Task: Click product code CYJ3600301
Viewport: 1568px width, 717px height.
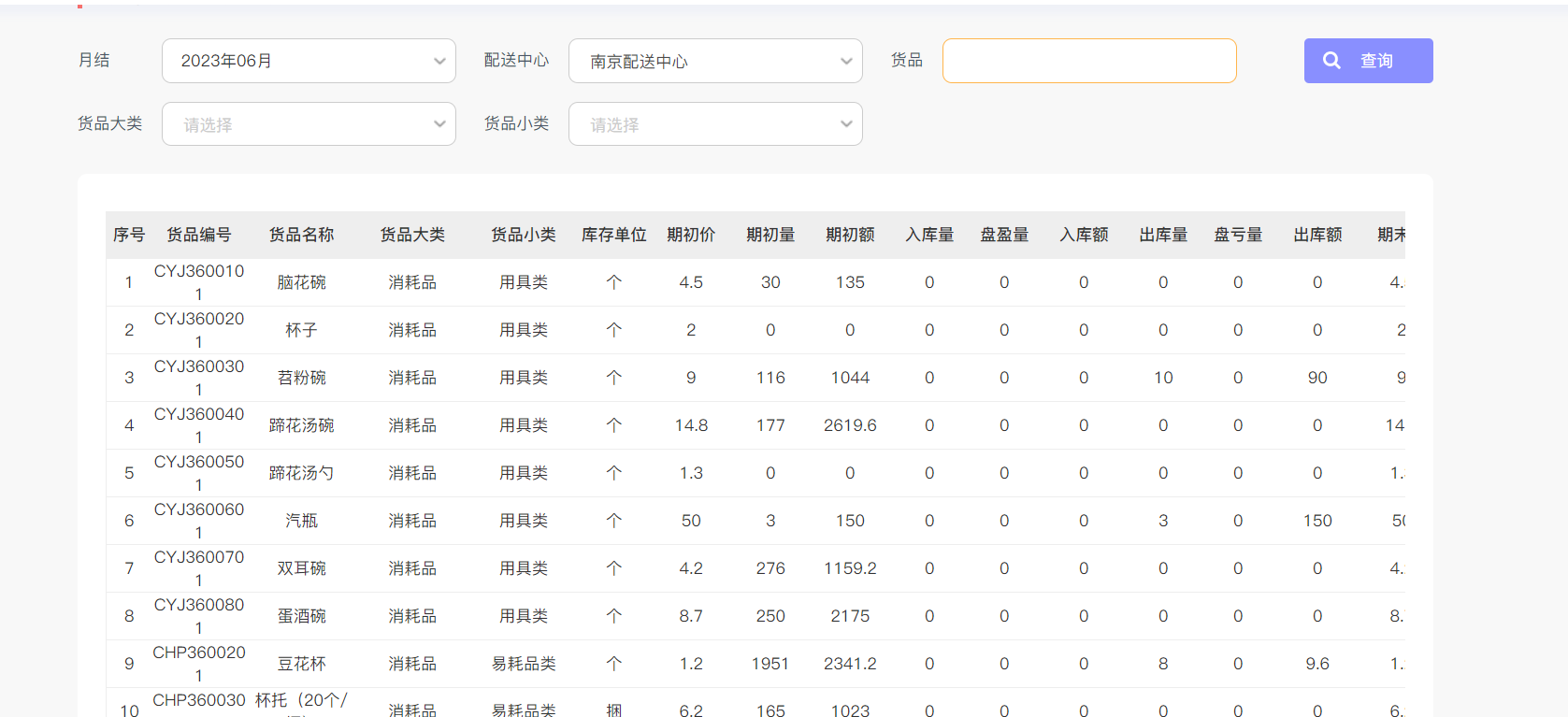Action: tap(199, 378)
